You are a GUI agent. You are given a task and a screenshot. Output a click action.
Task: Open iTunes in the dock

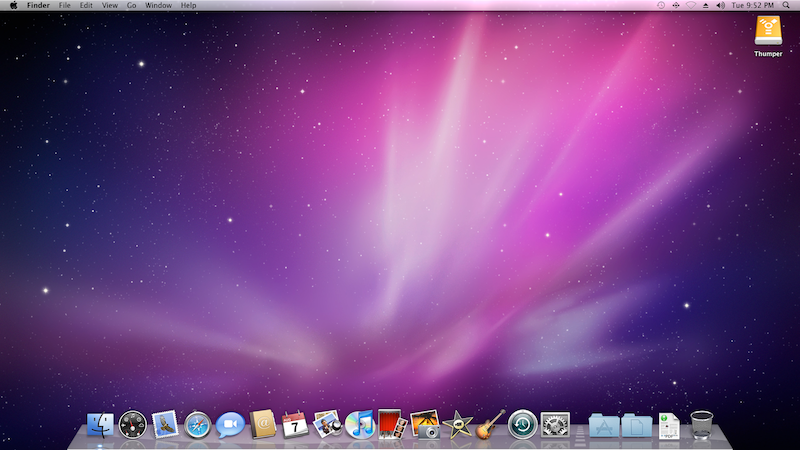pos(360,425)
